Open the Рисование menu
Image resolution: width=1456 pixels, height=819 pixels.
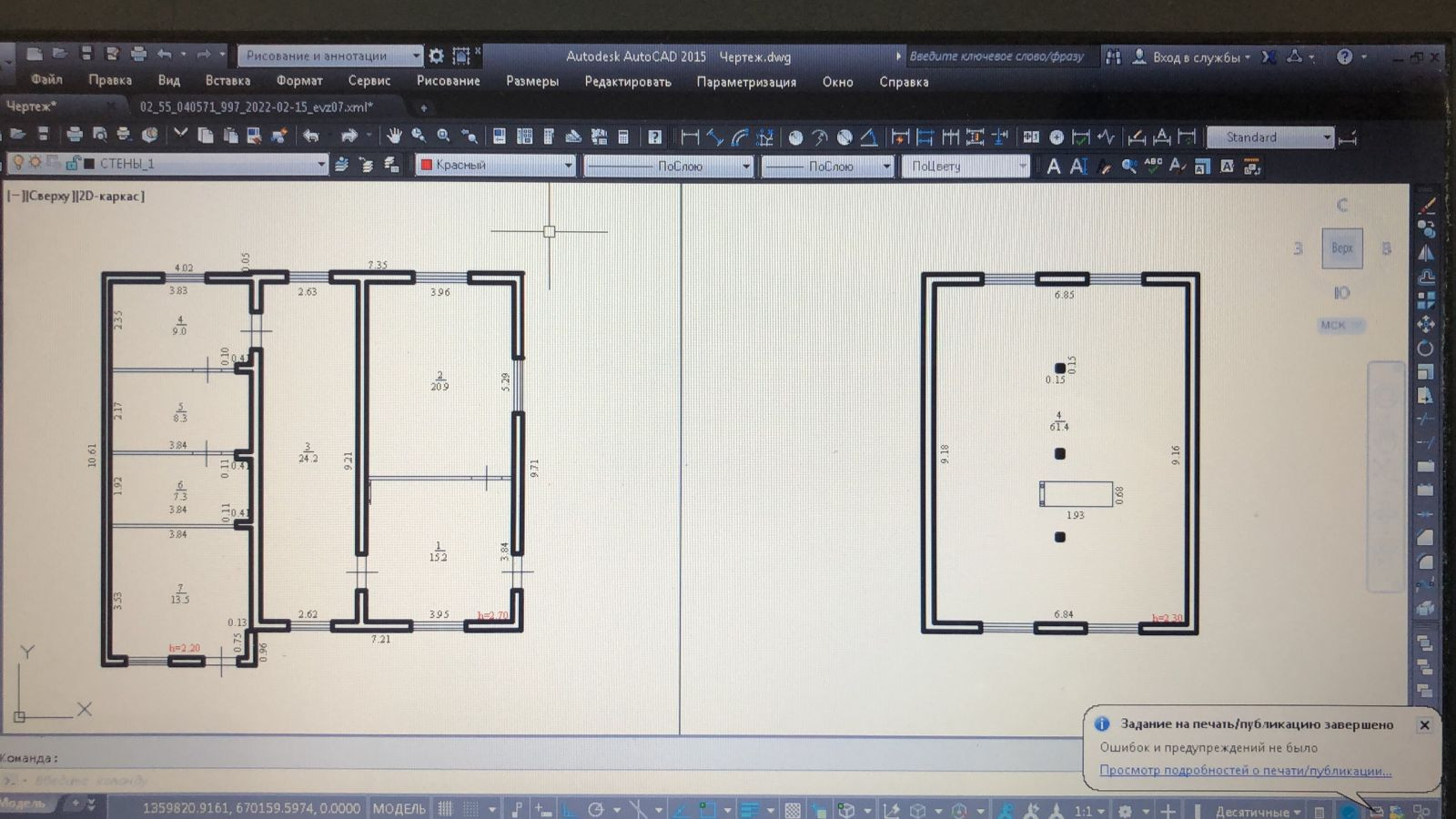point(448,81)
